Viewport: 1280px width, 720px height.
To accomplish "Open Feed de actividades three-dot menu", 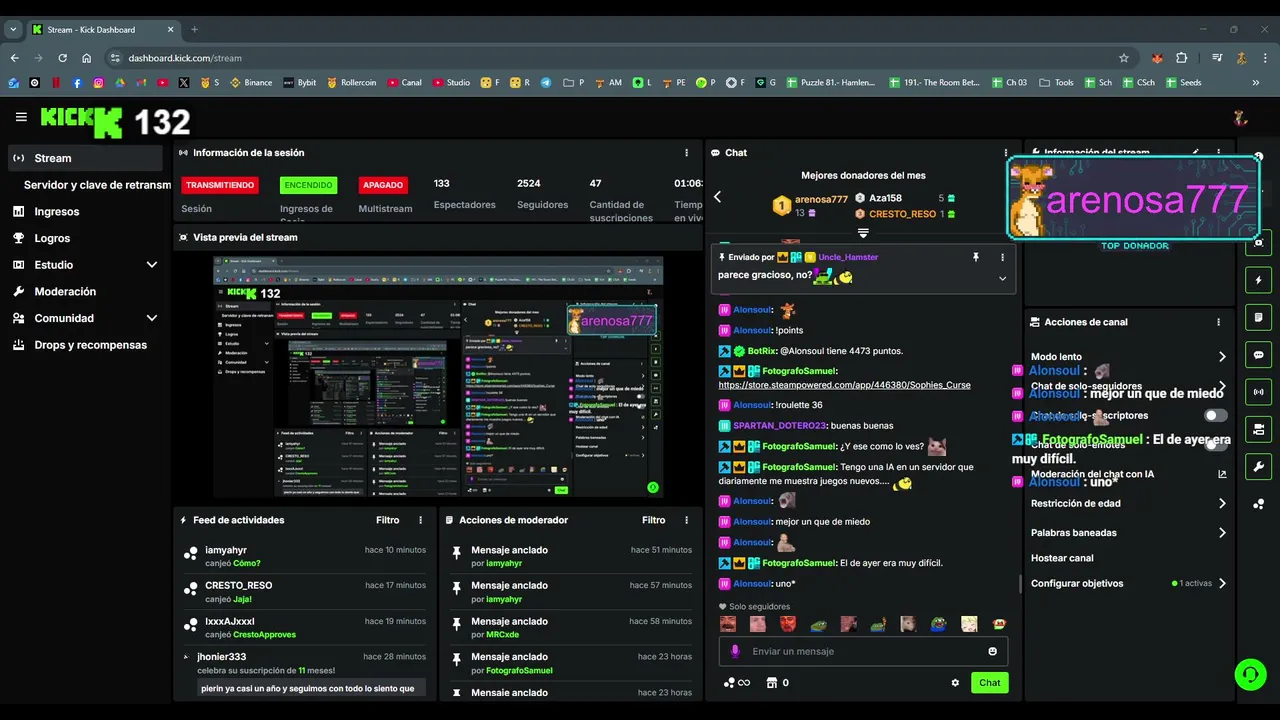I will pyautogui.click(x=420, y=520).
